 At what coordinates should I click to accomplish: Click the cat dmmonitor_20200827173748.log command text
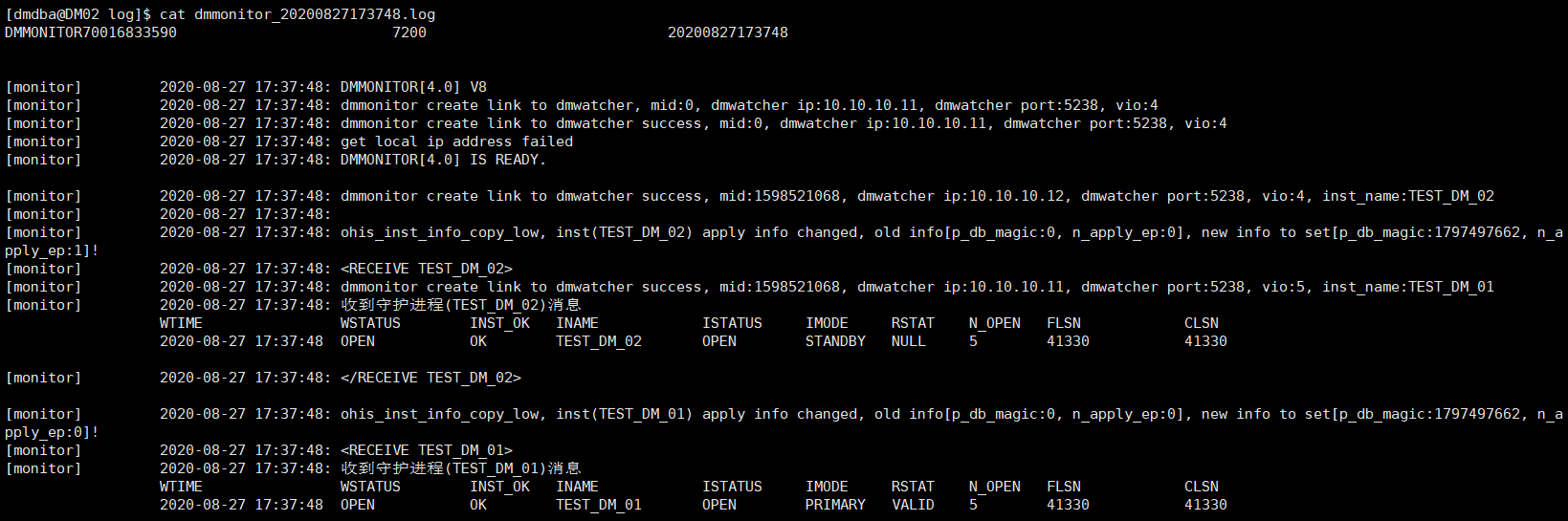[298, 14]
